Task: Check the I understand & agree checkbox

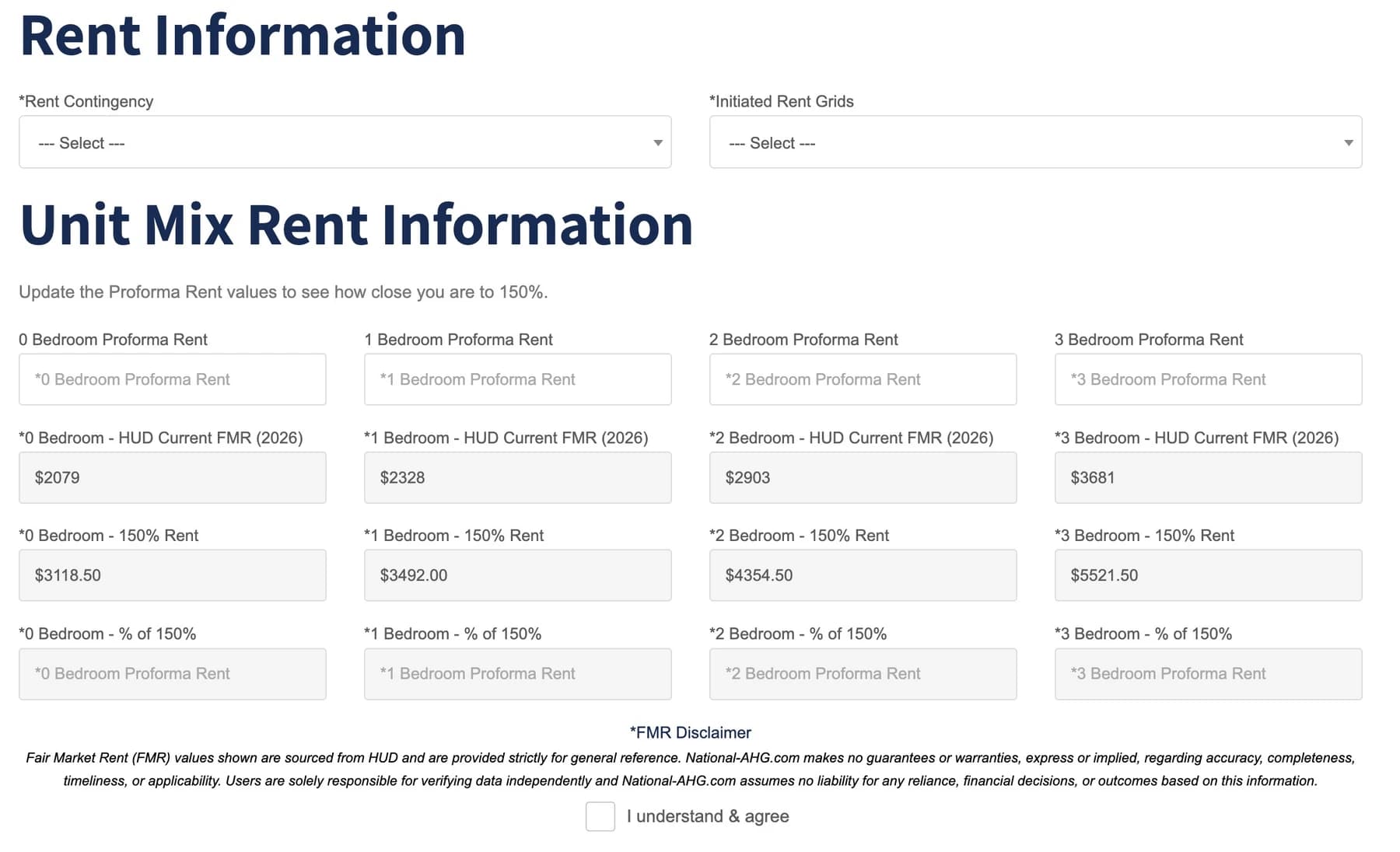Action: [x=600, y=816]
